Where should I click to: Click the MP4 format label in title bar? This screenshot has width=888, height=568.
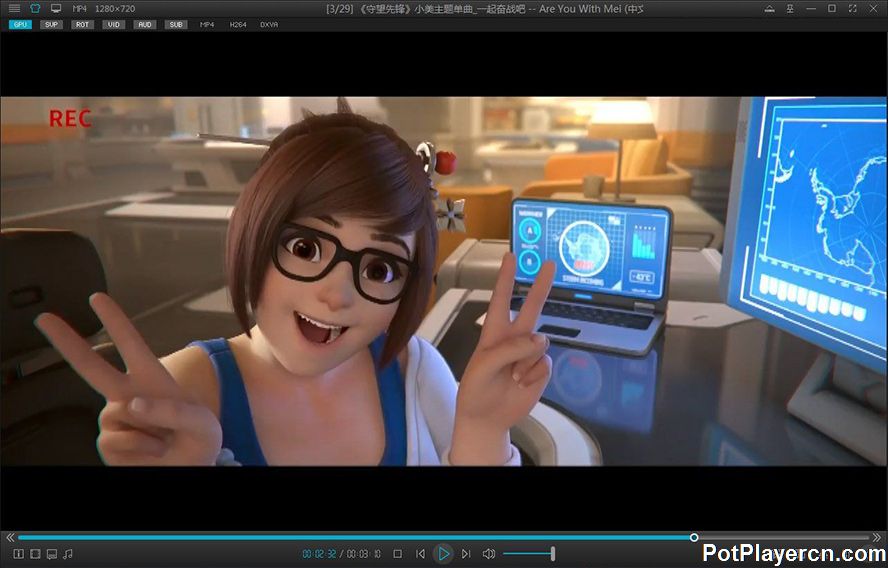79,9
